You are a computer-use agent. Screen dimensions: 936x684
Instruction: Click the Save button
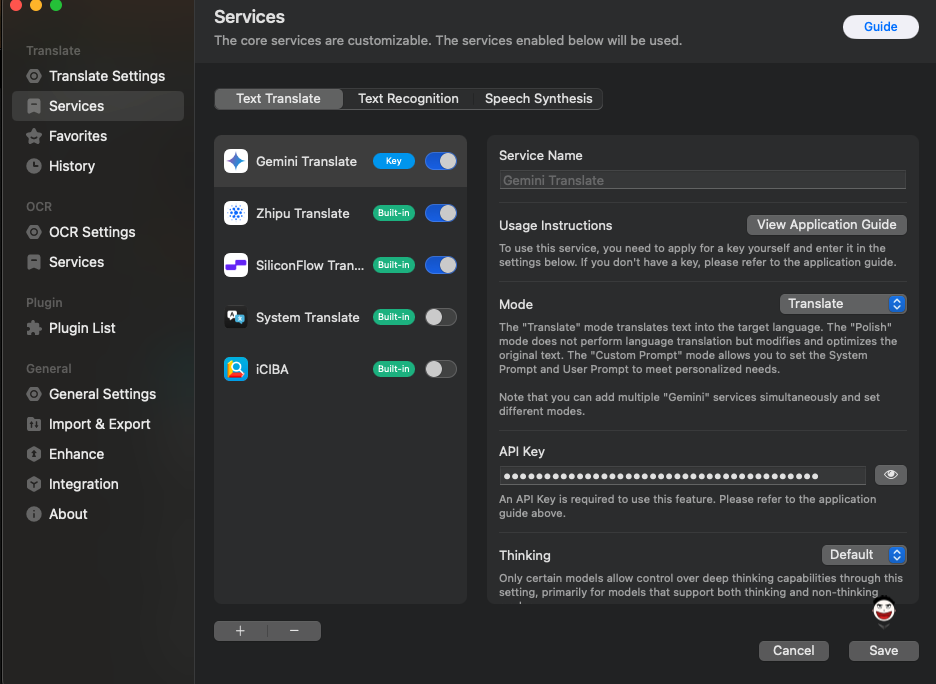(x=883, y=650)
